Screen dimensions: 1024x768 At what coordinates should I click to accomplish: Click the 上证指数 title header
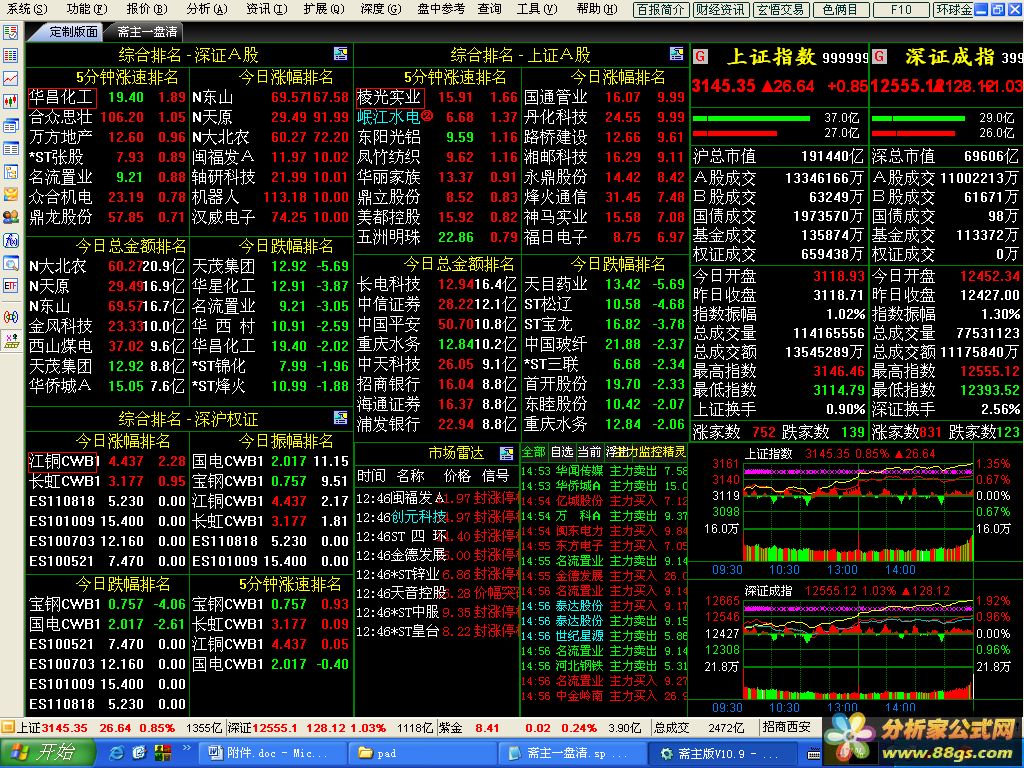click(x=771, y=57)
